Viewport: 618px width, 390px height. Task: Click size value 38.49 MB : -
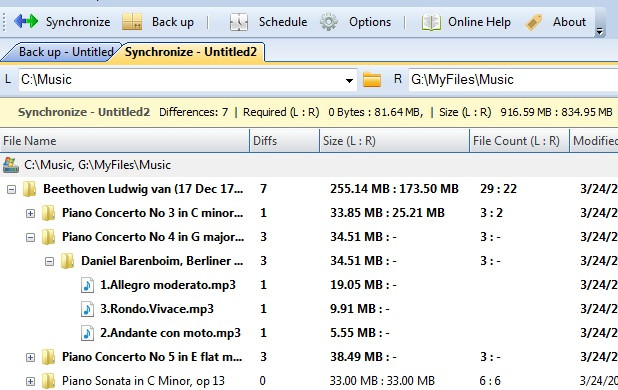tap(363, 357)
